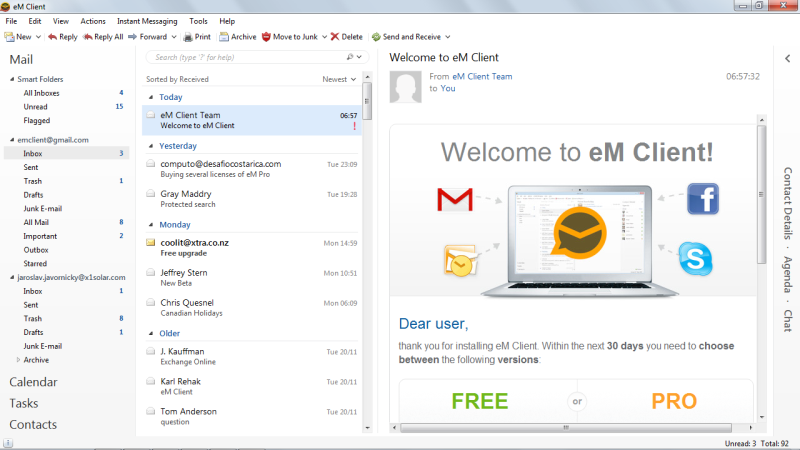Collapse the jaroslav.javornicky@x1solar.com account
Image resolution: width=800 pixels, height=450 pixels.
[x=12, y=277]
